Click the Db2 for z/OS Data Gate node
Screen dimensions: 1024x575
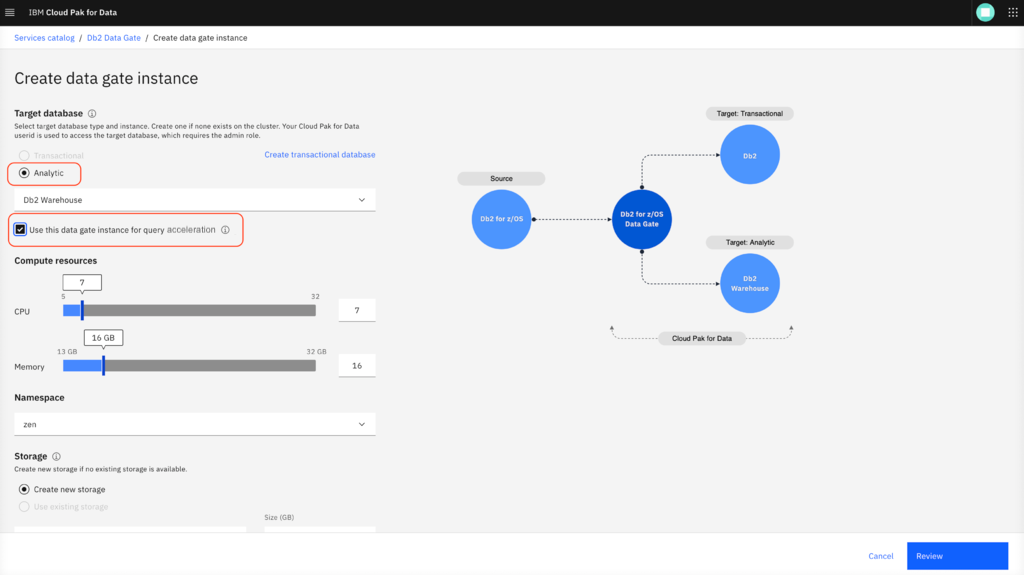(x=641, y=219)
